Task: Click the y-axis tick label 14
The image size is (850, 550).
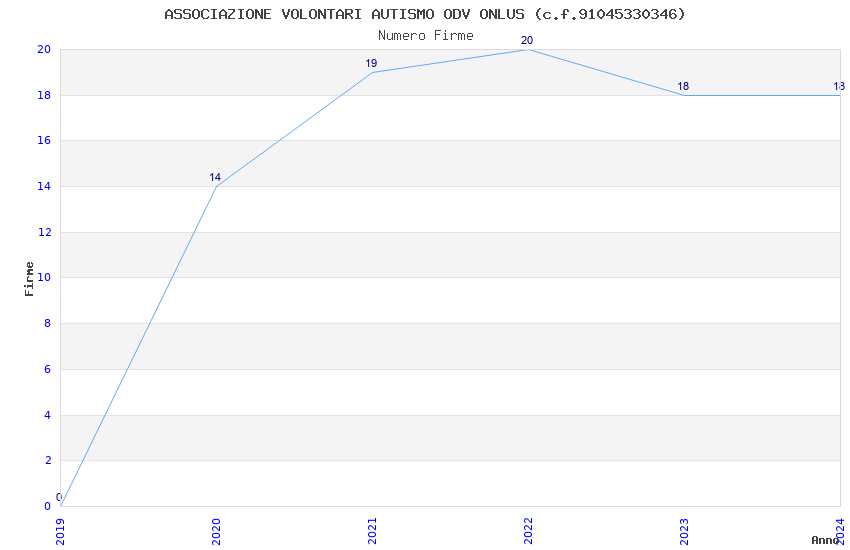Action: (44, 186)
